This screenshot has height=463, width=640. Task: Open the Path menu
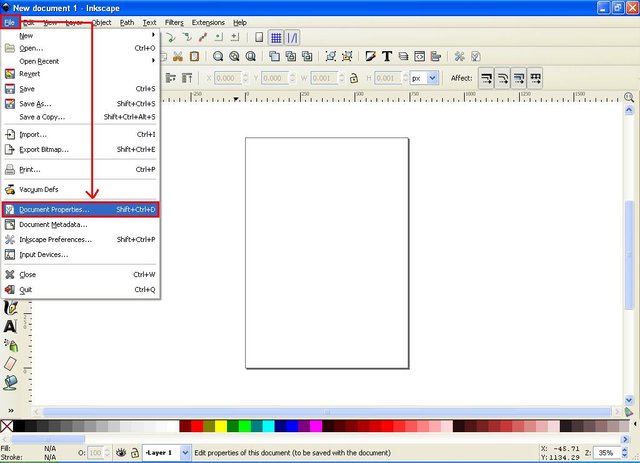pyautogui.click(x=127, y=22)
